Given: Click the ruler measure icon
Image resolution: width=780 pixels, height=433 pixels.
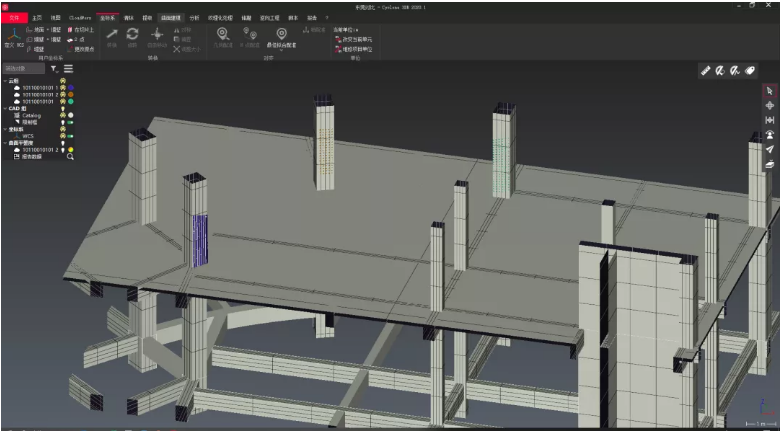Looking at the screenshot, I should click(x=706, y=71).
